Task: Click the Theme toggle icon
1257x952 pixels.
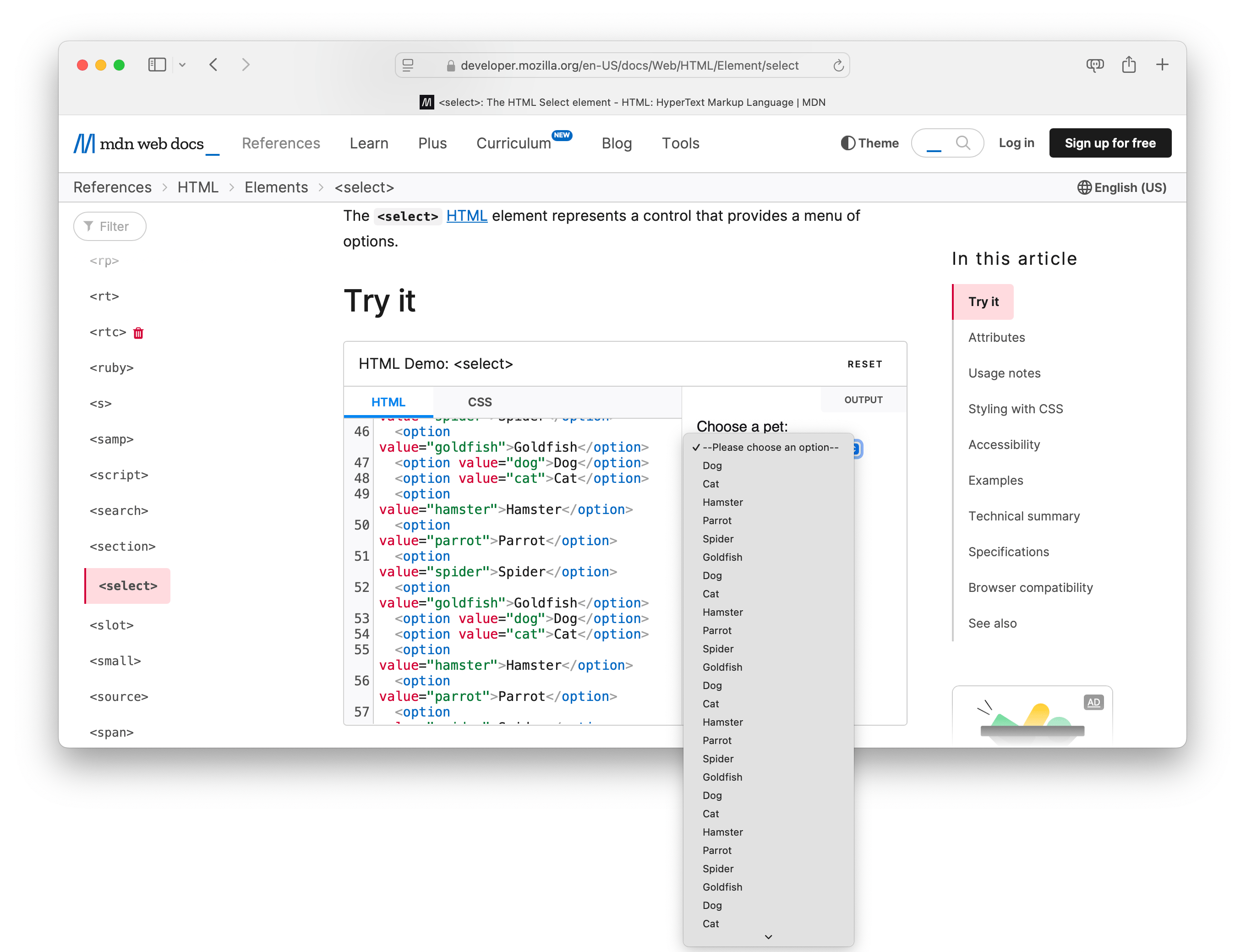Action: [848, 142]
